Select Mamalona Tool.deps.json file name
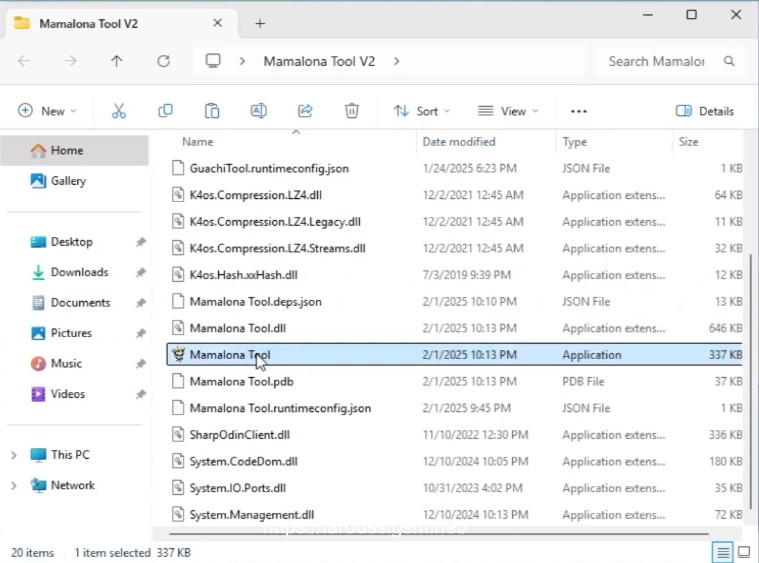Image resolution: width=759 pixels, height=563 pixels. pyautogui.click(x=256, y=302)
